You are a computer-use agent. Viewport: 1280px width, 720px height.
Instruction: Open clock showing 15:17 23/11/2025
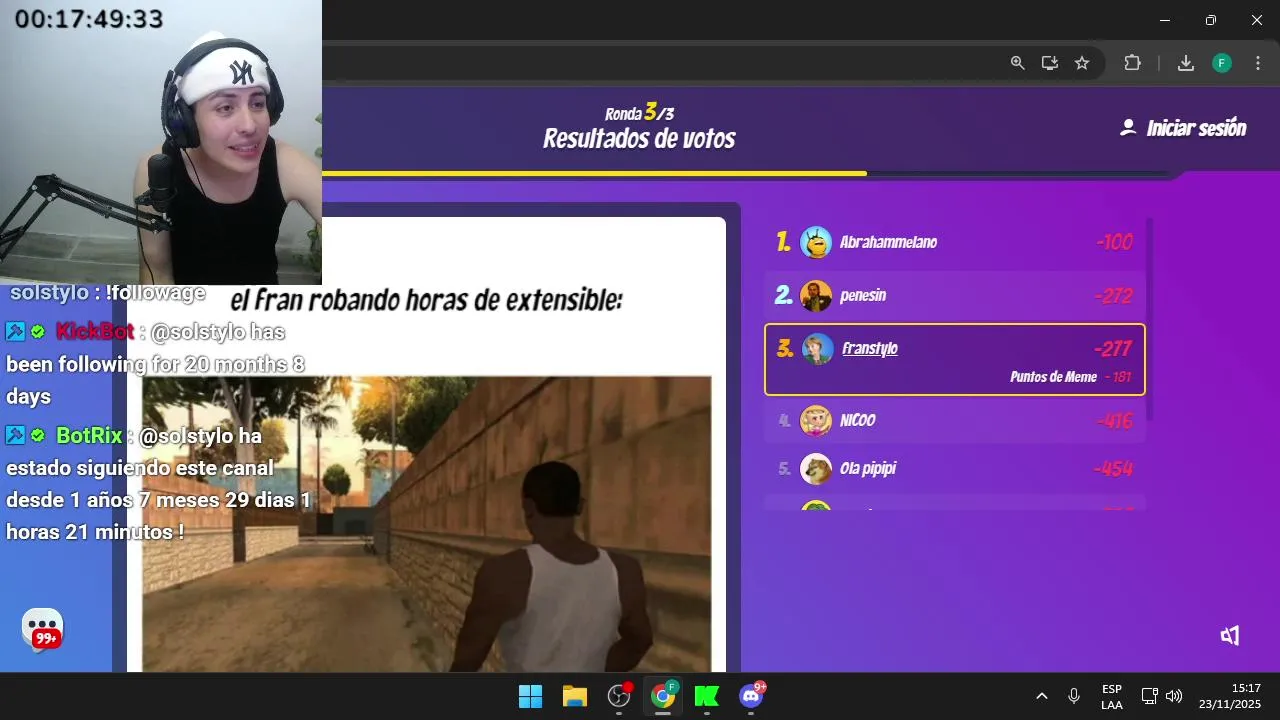(x=1231, y=697)
